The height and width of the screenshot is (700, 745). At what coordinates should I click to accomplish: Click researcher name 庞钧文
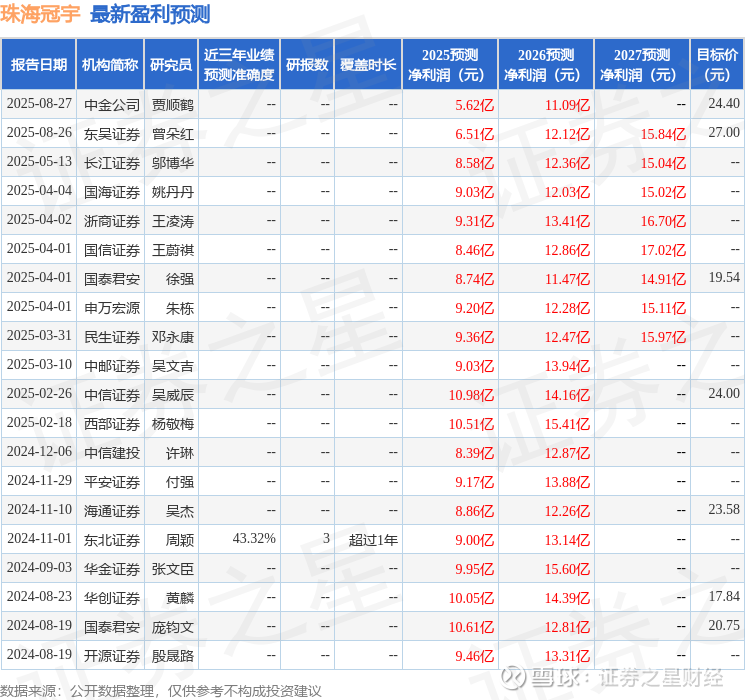click(x=173, y=627)
